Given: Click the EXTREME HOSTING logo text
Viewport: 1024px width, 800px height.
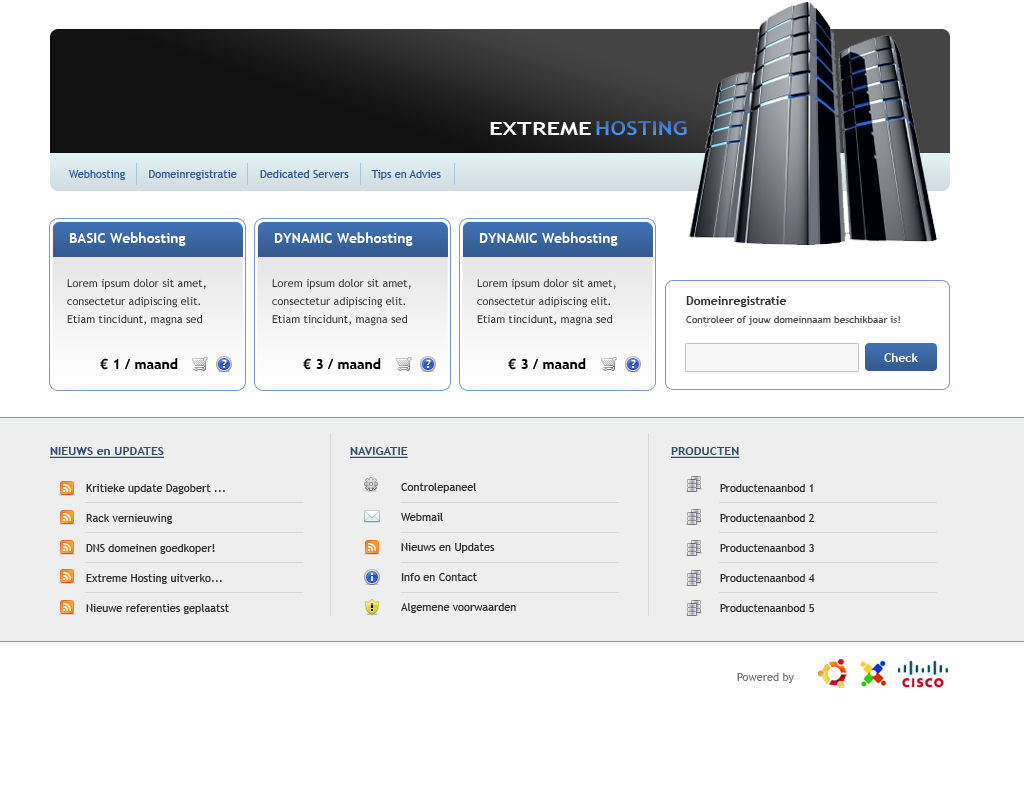Looking at the screenshot, I should pyautogui.click(x=588, y=128).
